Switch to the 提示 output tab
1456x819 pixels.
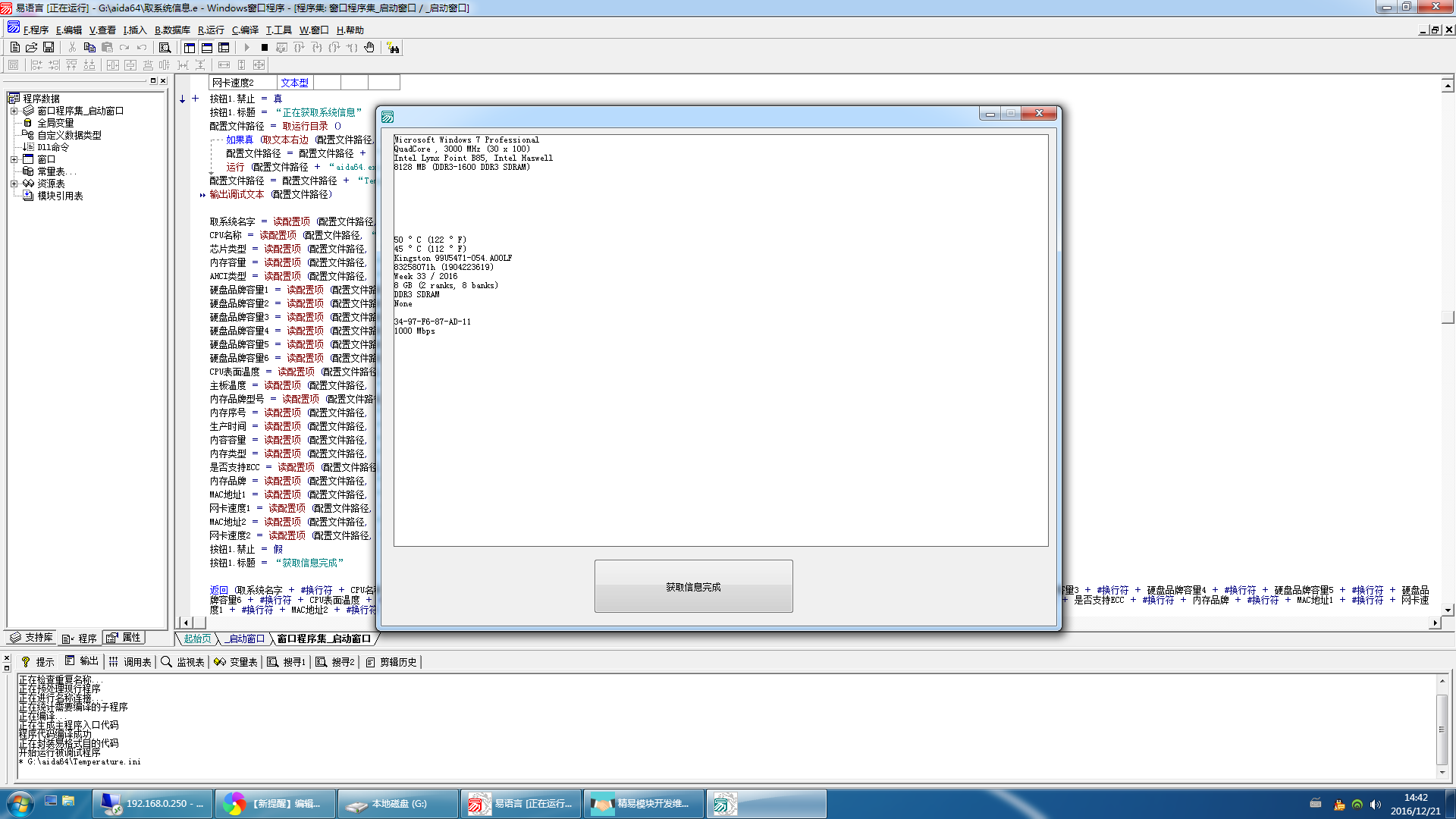click(38, 662)
